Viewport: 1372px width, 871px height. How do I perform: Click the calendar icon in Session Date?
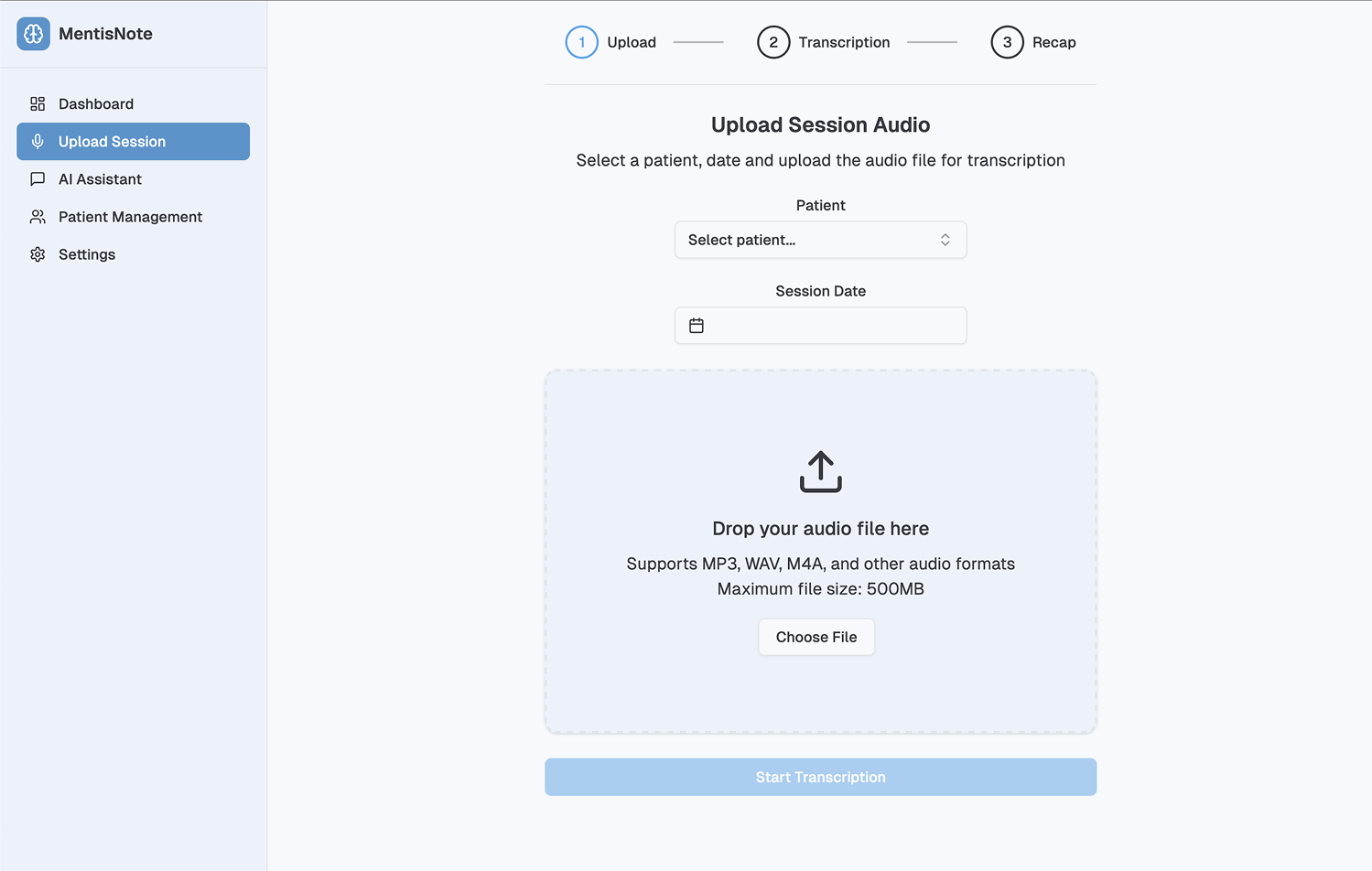point(697,326)
